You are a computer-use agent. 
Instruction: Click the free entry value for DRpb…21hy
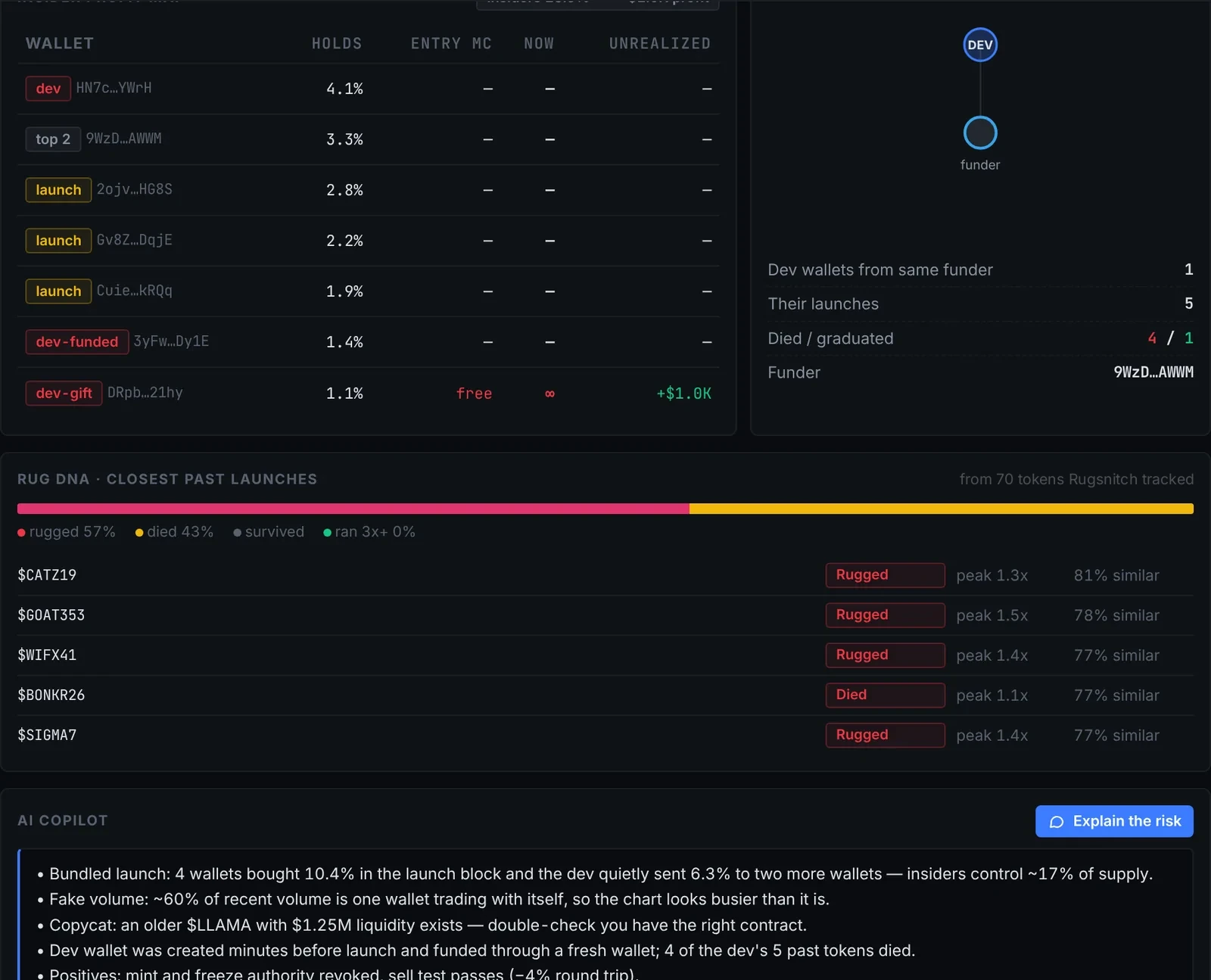pos(474,393)
